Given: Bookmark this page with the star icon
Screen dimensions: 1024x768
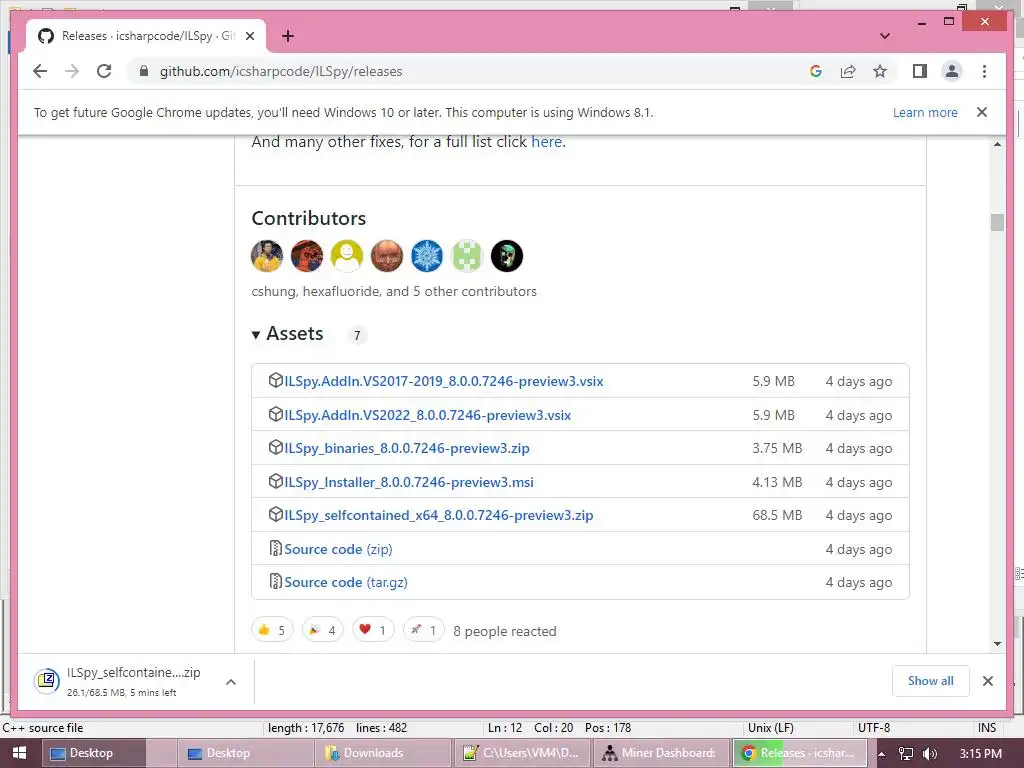Looking at the screenshot, I should (880, 71).
